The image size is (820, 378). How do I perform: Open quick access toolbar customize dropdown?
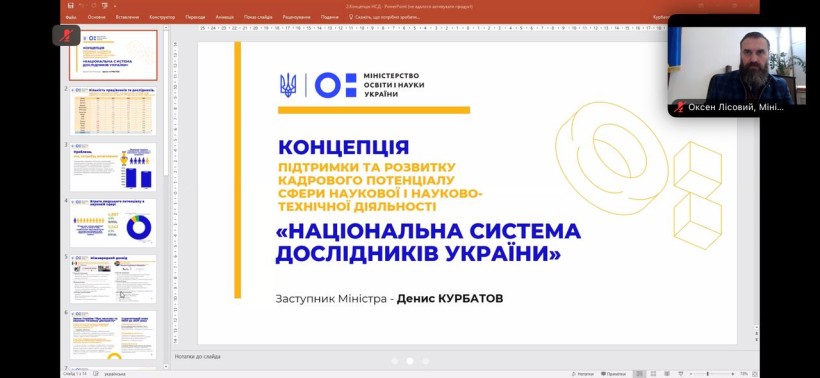[114, 6]
